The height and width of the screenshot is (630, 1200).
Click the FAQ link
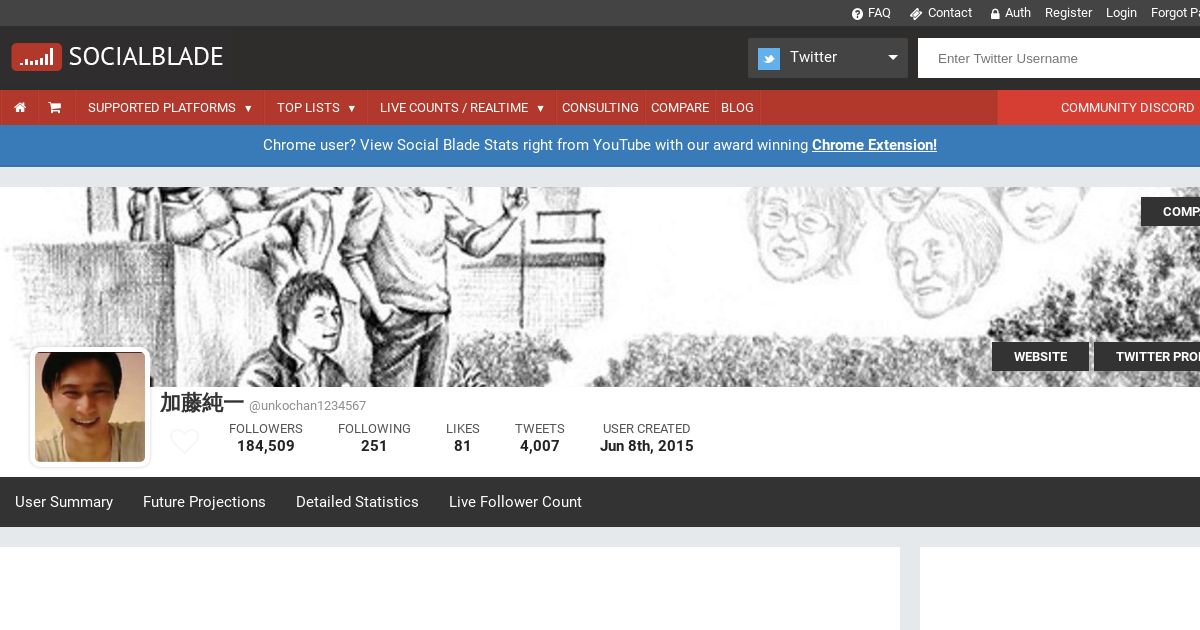[879, 13]
